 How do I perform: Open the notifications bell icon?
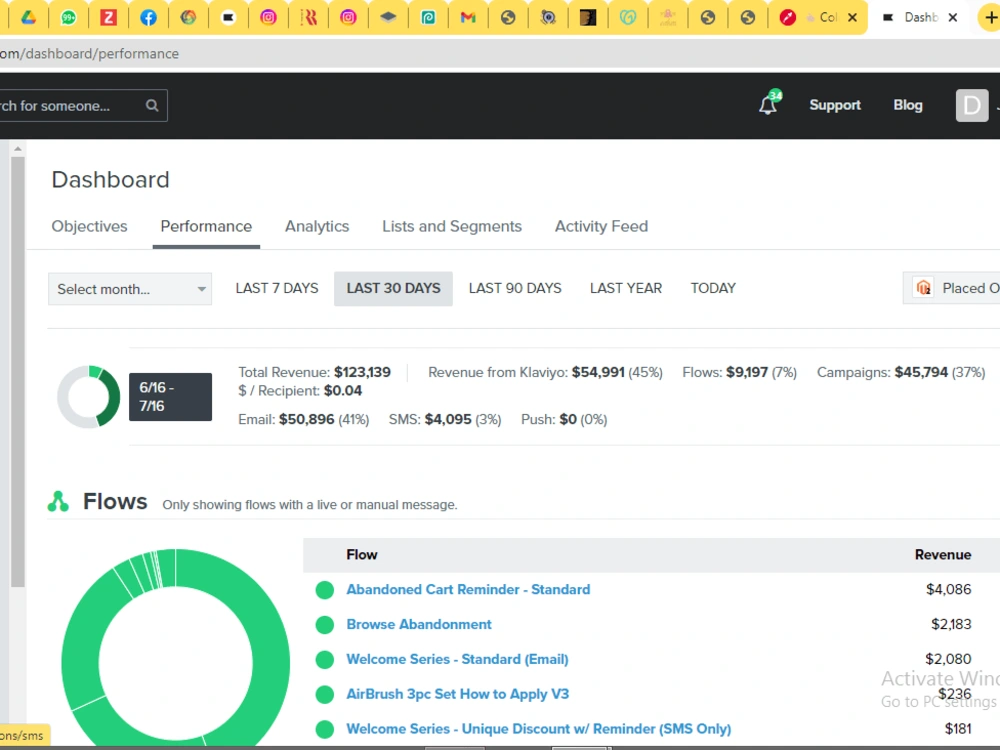[768, 104]
